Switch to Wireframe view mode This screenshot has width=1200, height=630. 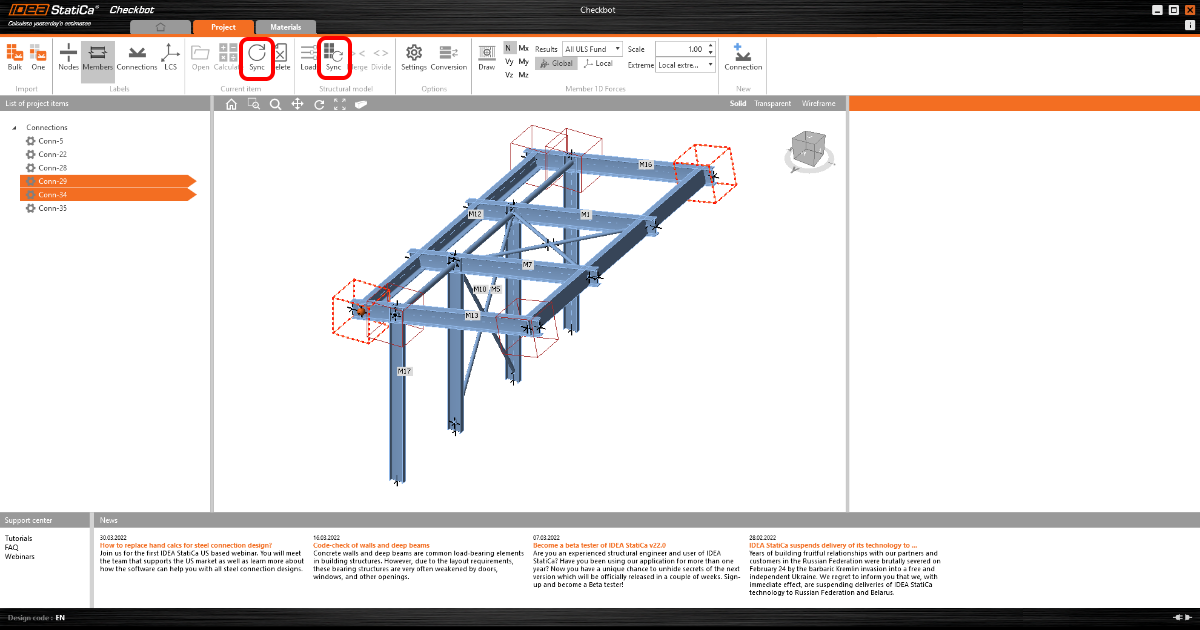819,104
